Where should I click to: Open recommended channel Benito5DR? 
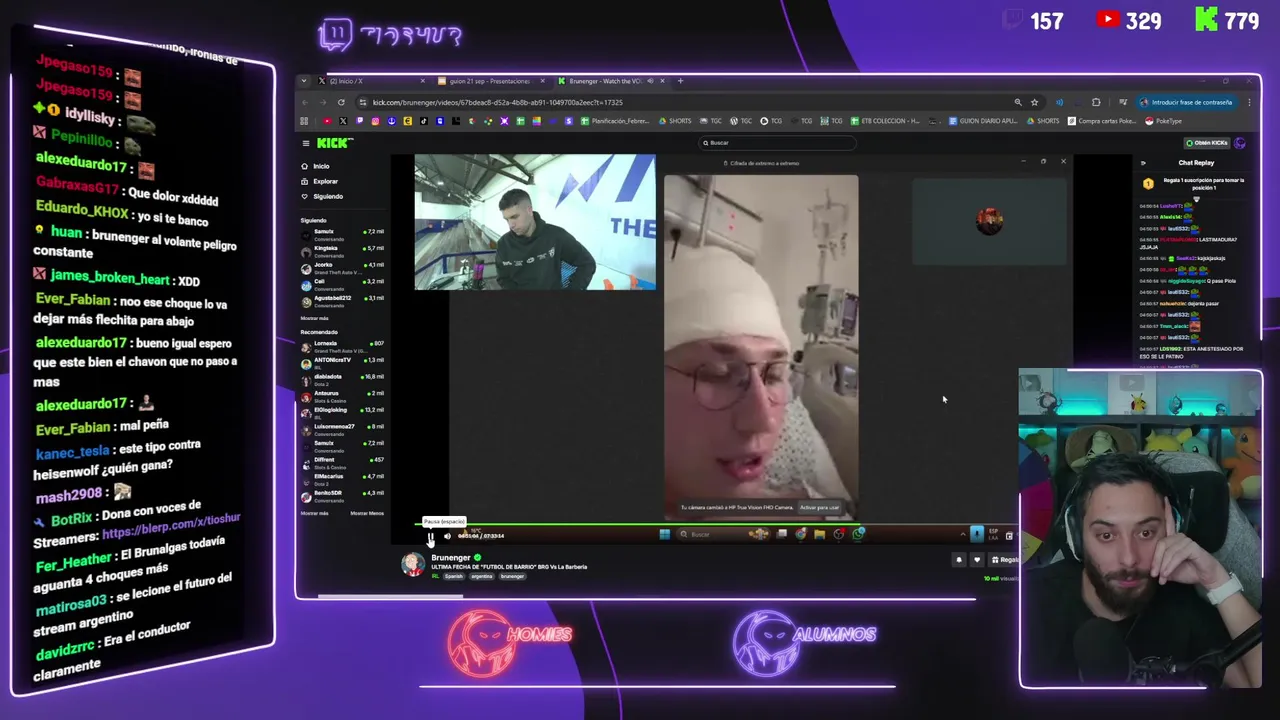click(343, 497)
